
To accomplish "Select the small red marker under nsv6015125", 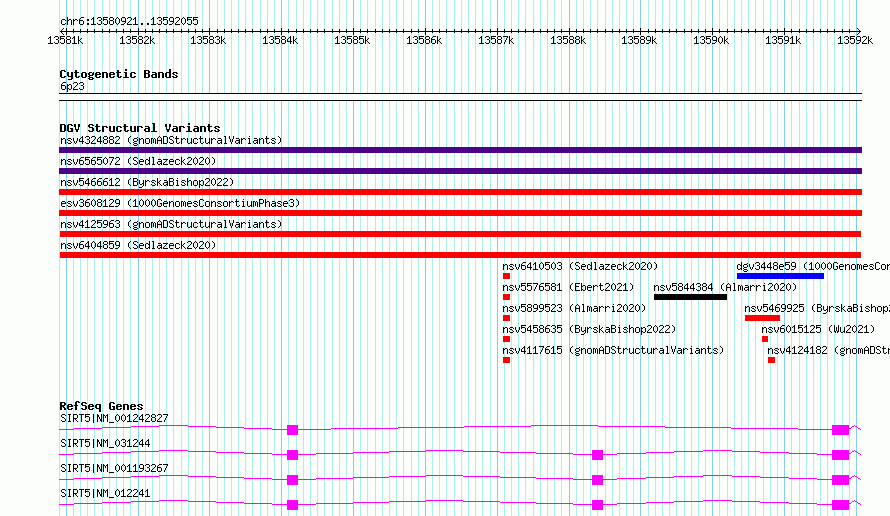I will click(765, 339).
